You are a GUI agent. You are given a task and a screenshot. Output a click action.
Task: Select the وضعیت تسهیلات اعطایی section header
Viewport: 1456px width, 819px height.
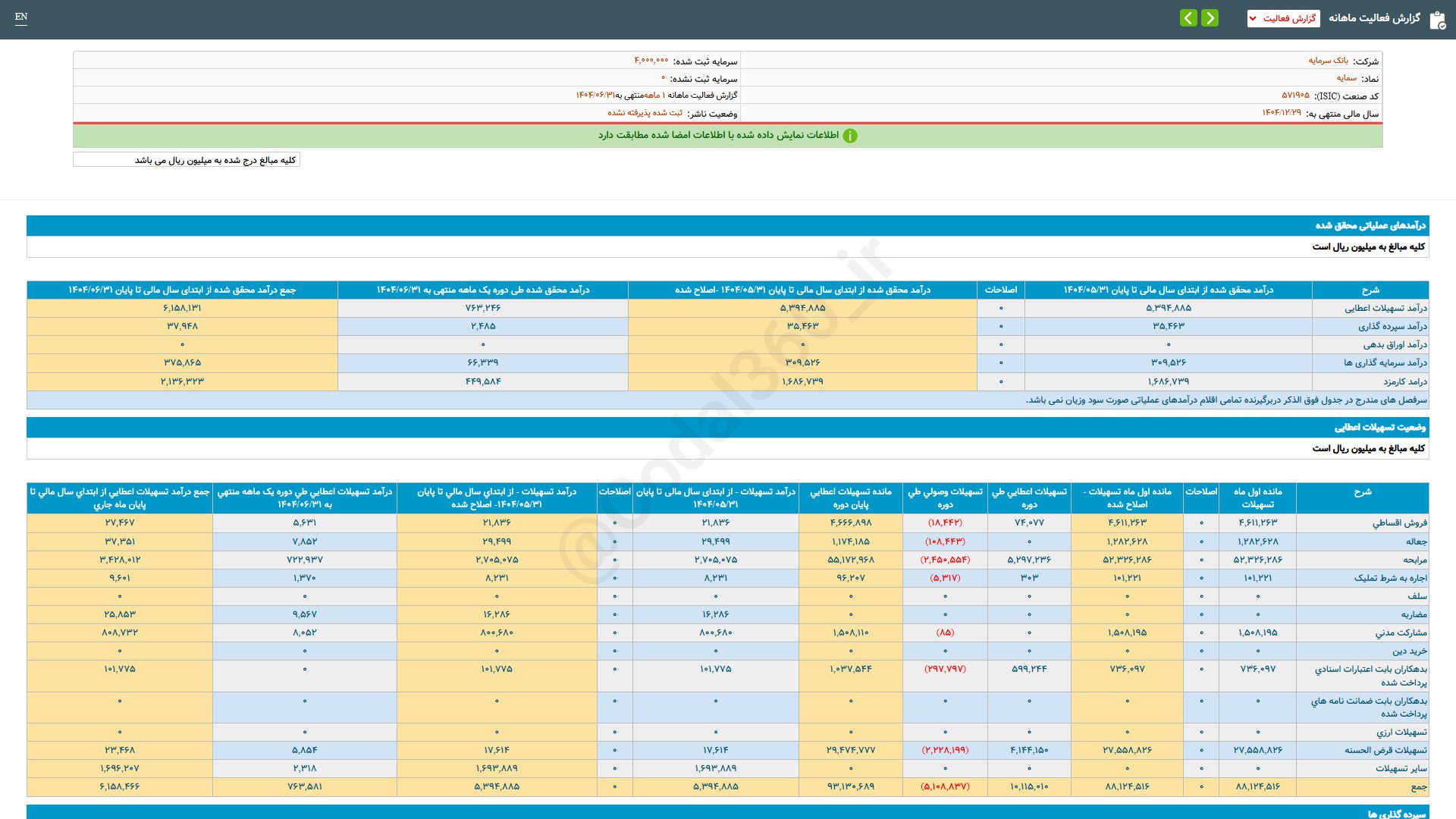pos(1379,427)
